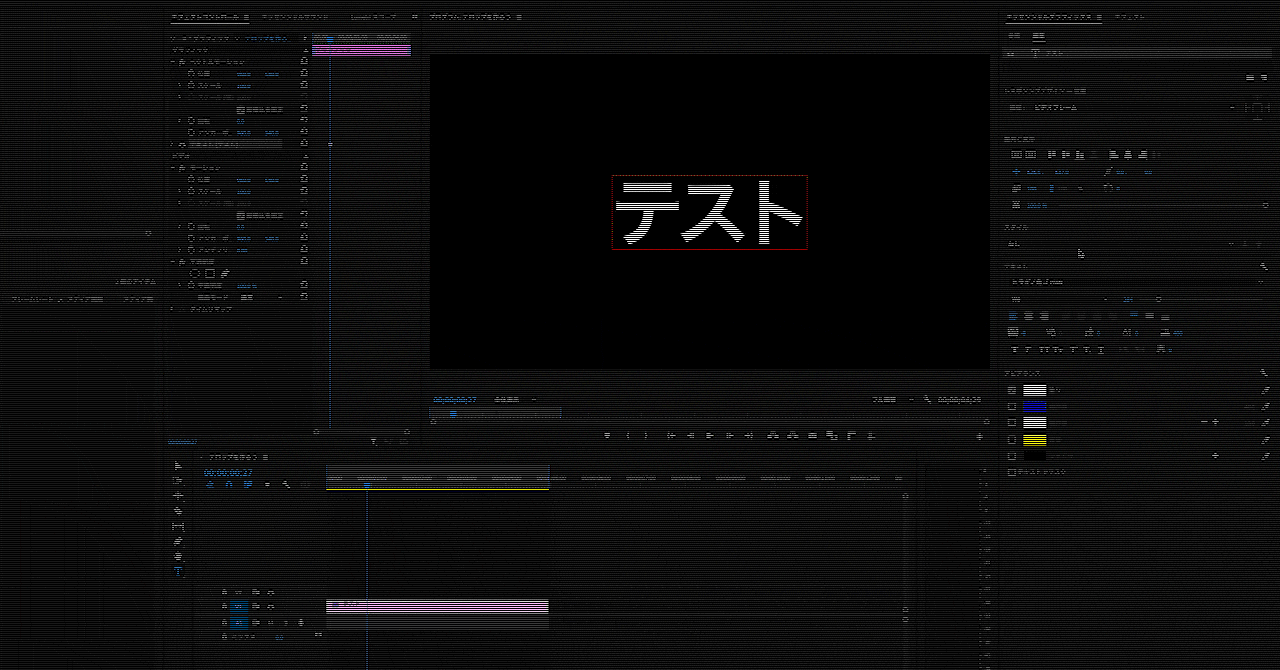The width and height of the screenshot is (1280, 670).
Task: Open the font family dropdown
Action: pyautogui.click(x=1137, y=281)
